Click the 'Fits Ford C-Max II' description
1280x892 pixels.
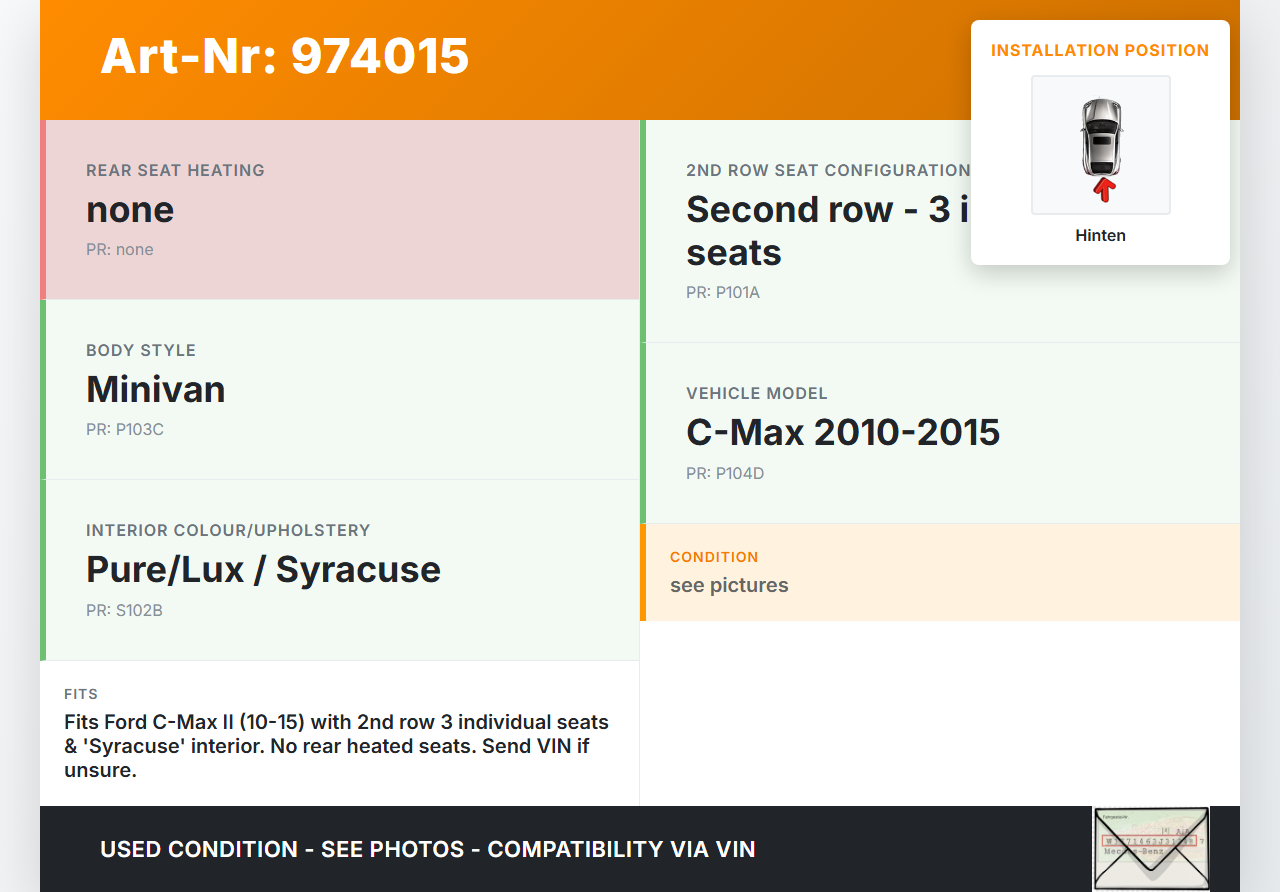pyautogui.click(x=337, y=746)
